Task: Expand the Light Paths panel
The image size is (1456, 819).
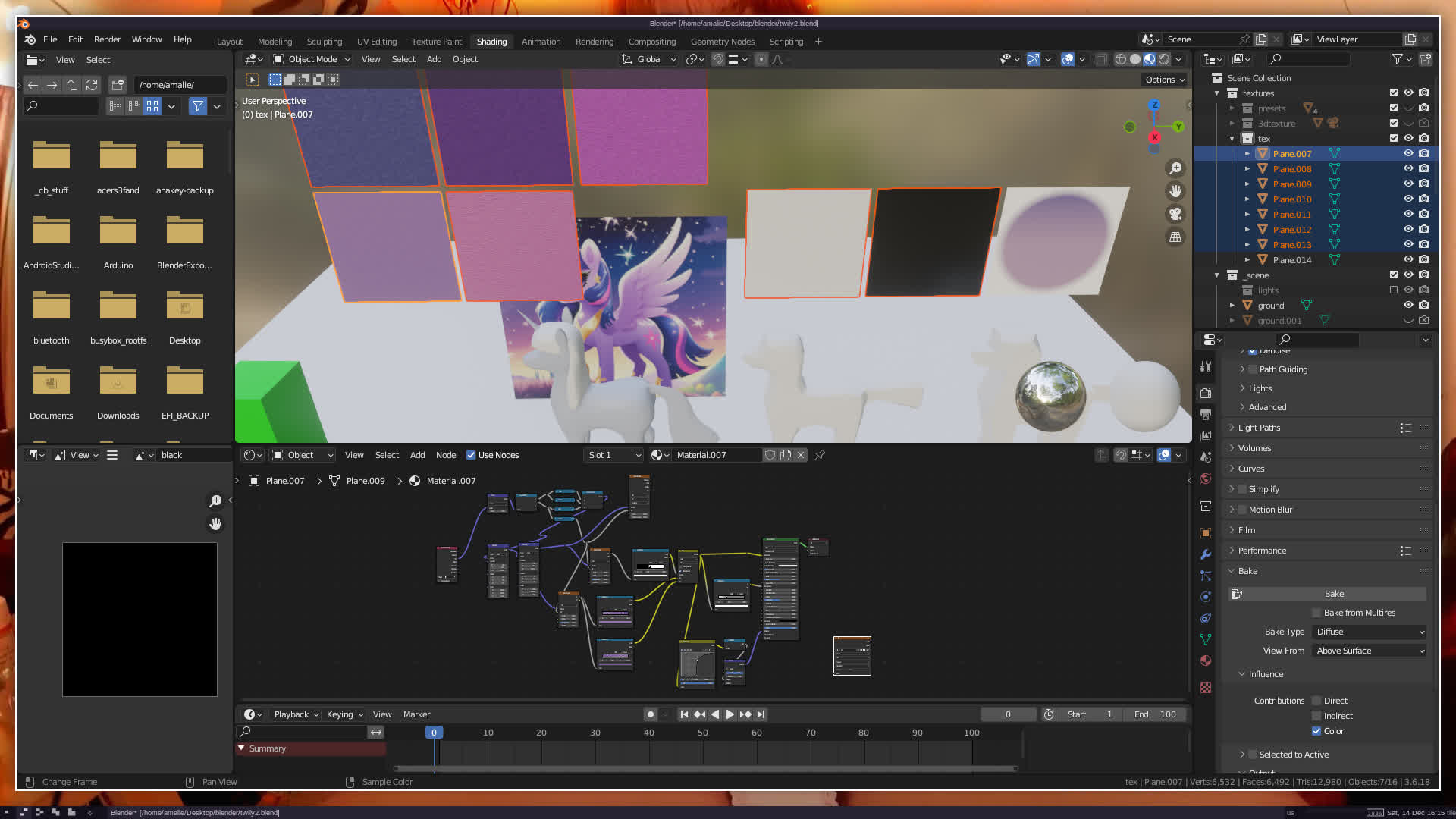Action: [x=1259, y=428]
